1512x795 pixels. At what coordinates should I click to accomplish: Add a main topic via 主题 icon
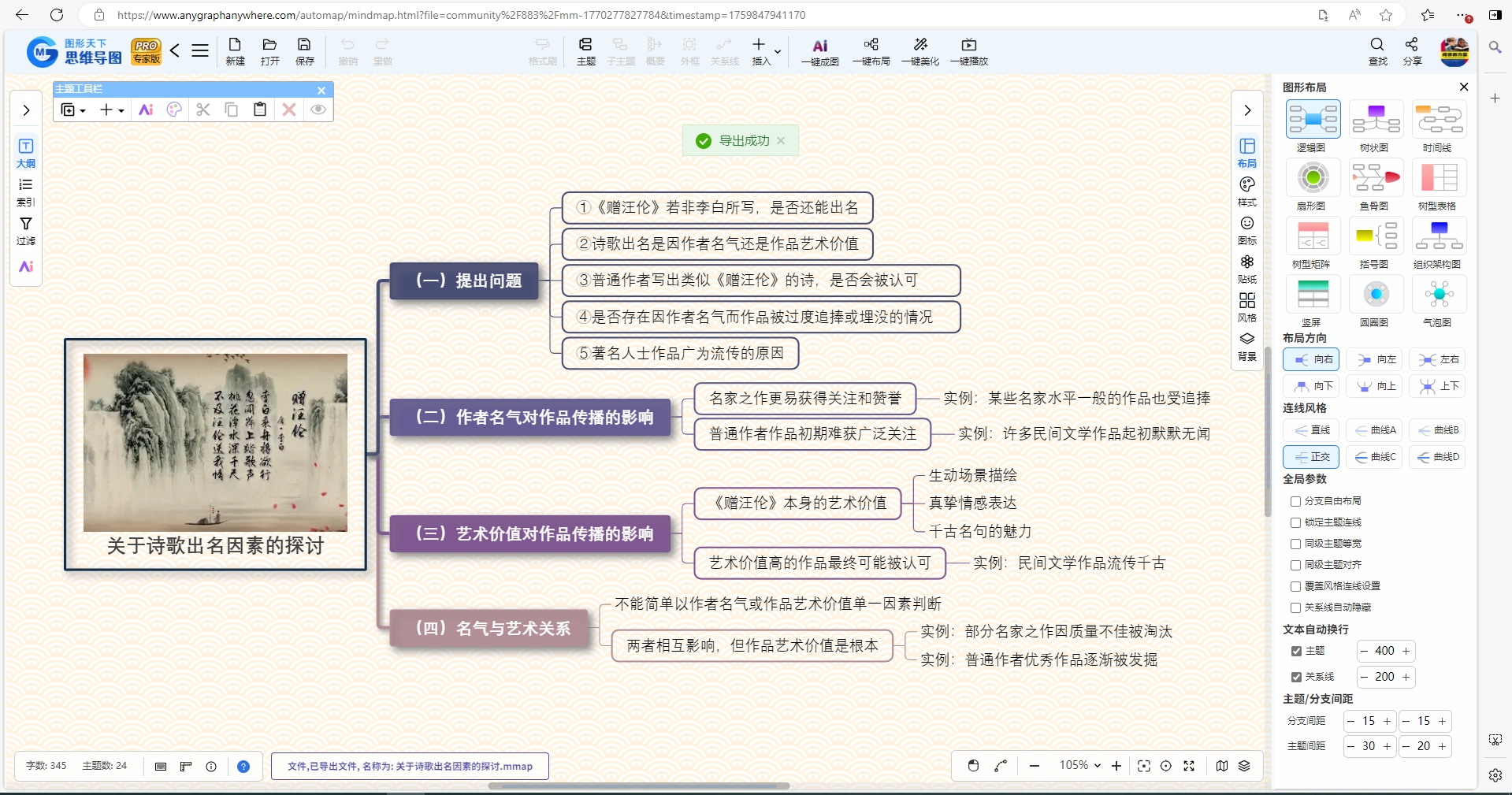click(585, 51)
